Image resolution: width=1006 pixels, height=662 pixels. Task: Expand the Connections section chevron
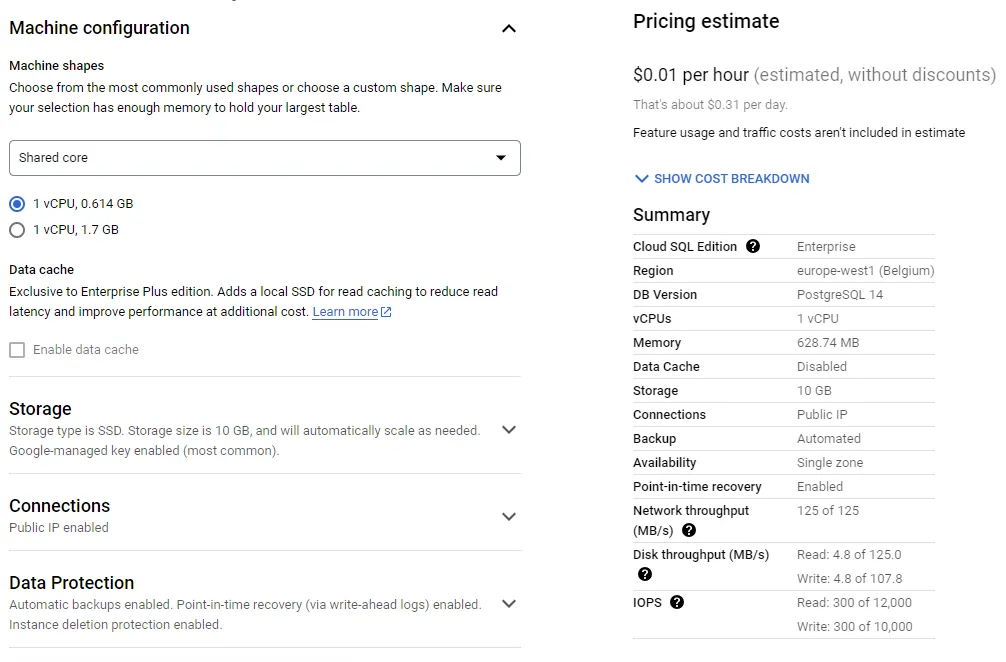[509, 517]
